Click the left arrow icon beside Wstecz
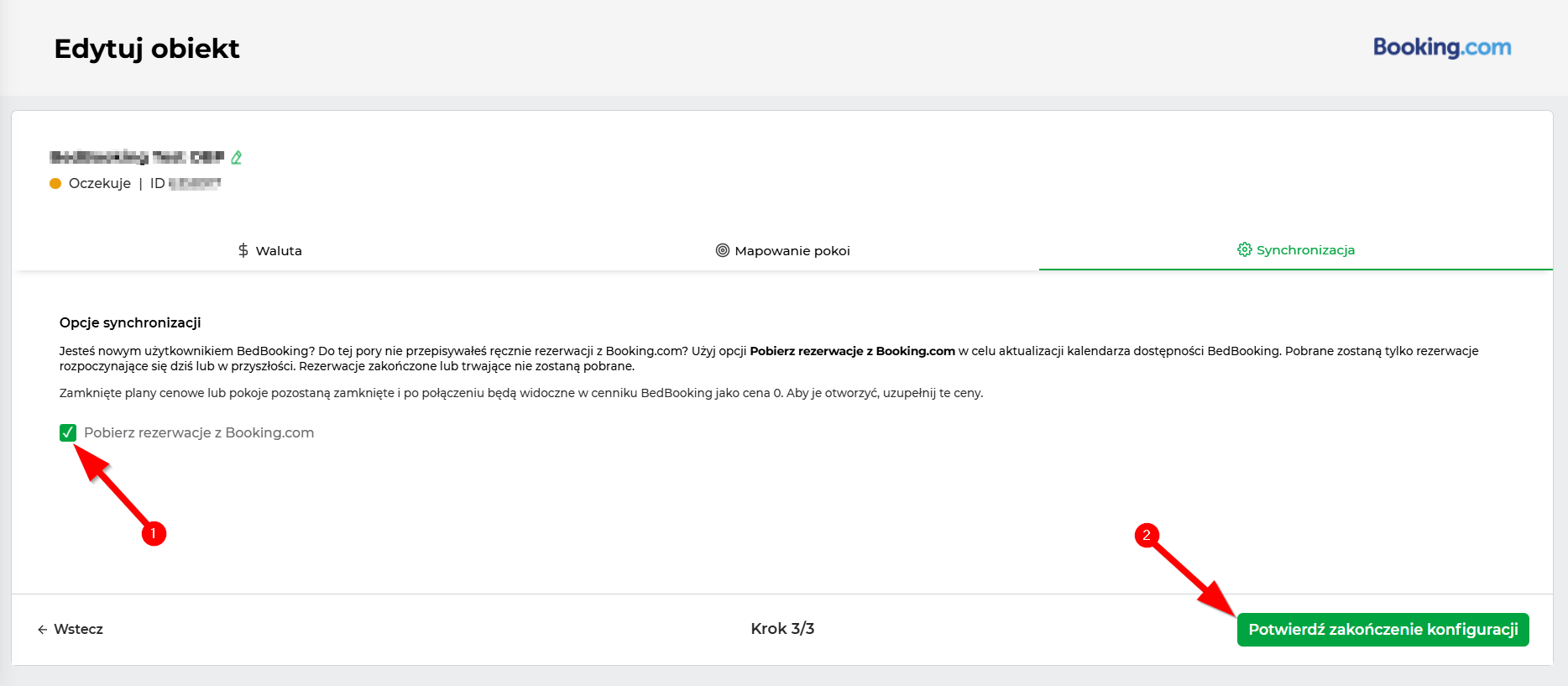1568x686 pixels. click(43, 630)
